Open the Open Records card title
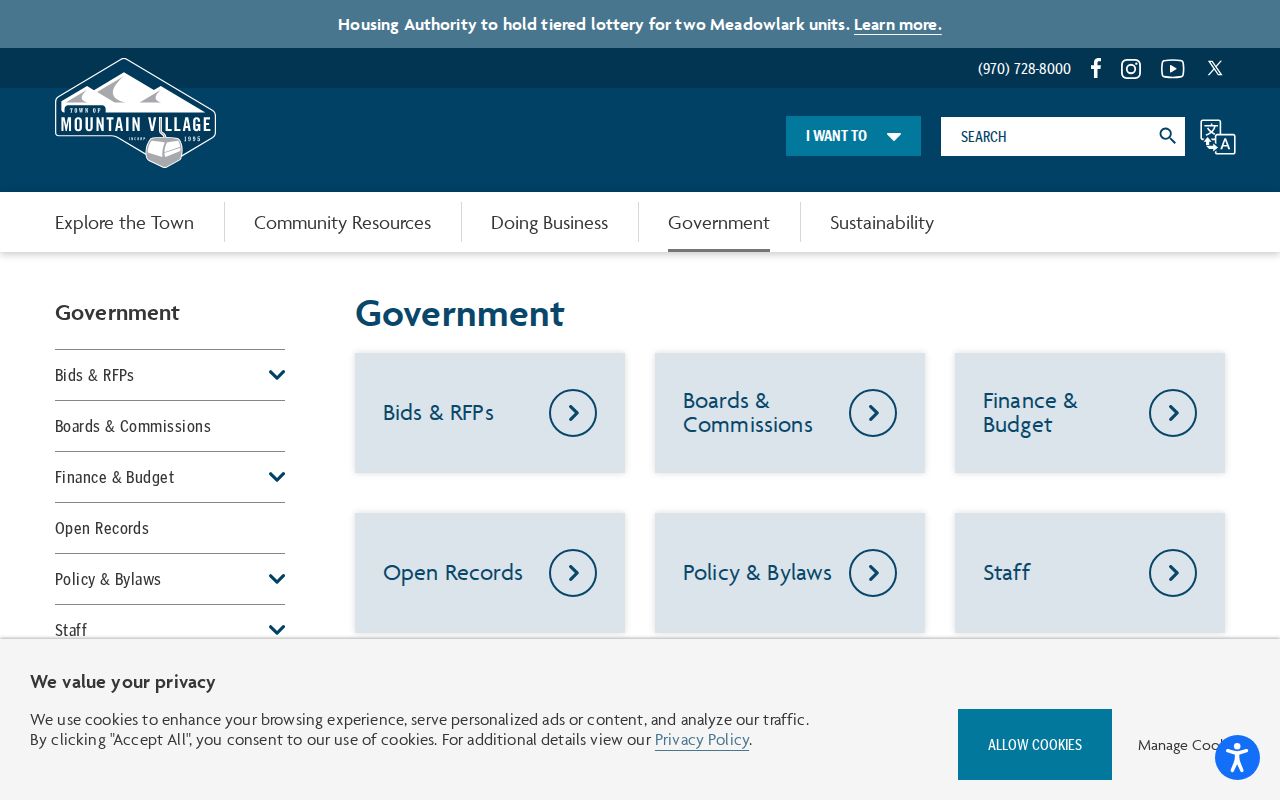Viewport: 1280px width, 800px height. tap(453, 573)
